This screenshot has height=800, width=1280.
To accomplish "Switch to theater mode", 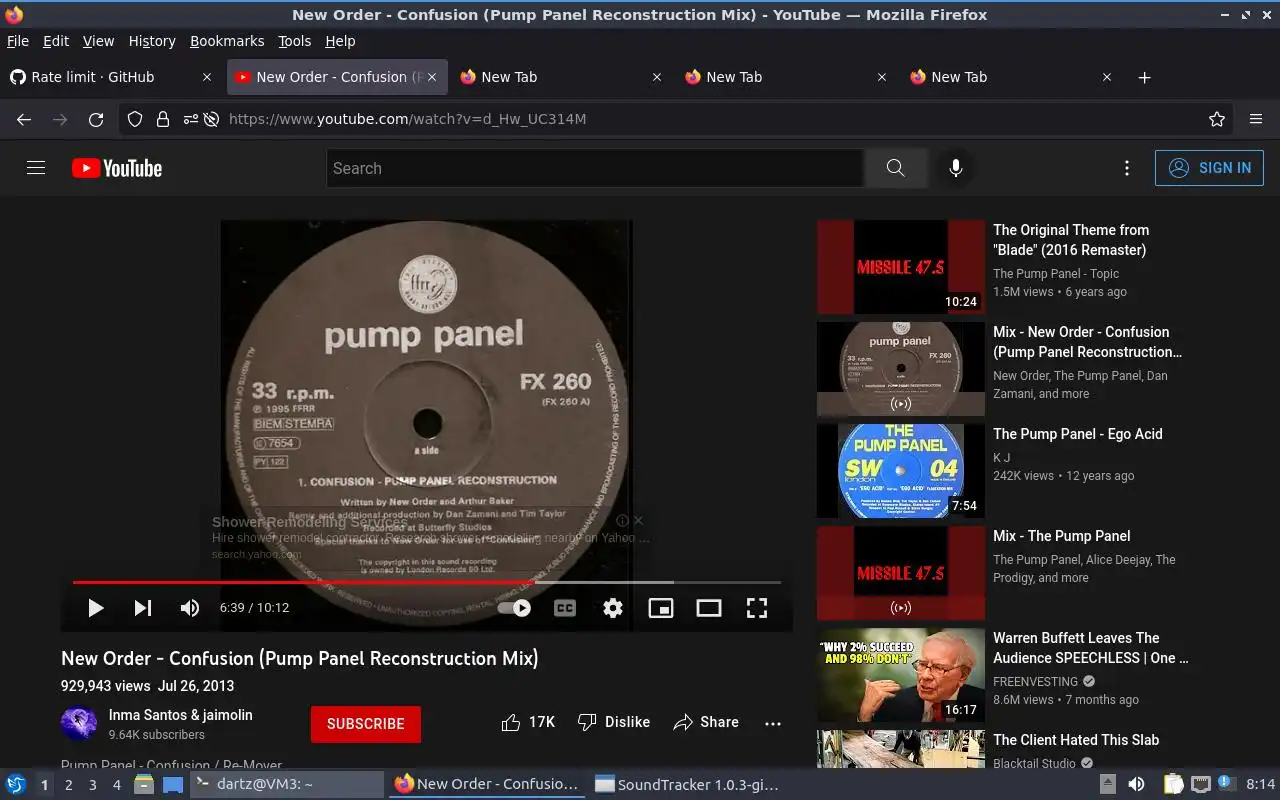I will (x=709, y=608).
